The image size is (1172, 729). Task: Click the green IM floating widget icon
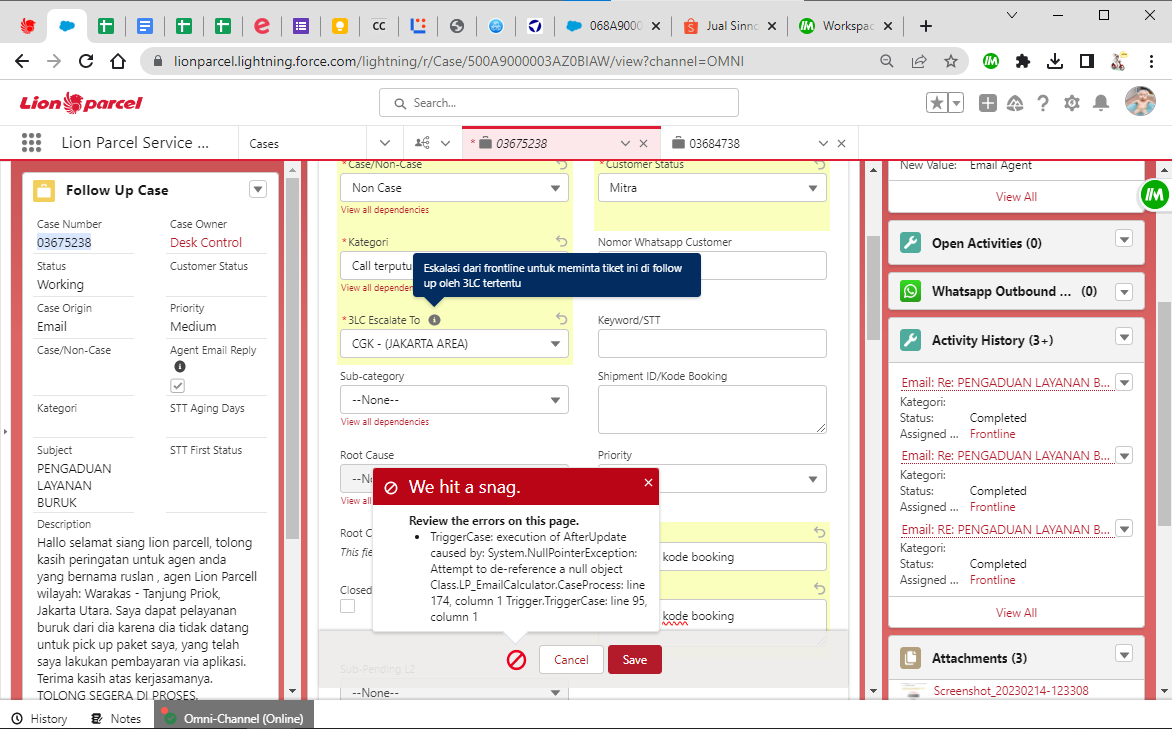click(1155, 195)
